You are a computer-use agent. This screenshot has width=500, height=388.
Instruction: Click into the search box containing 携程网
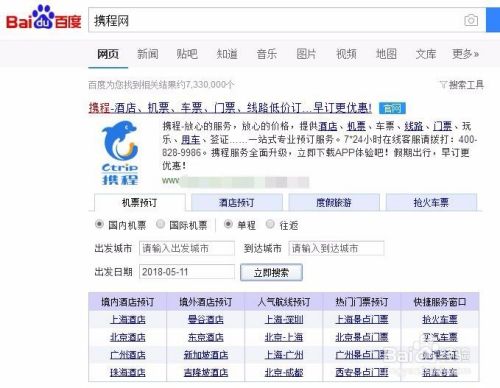(287, 20)
